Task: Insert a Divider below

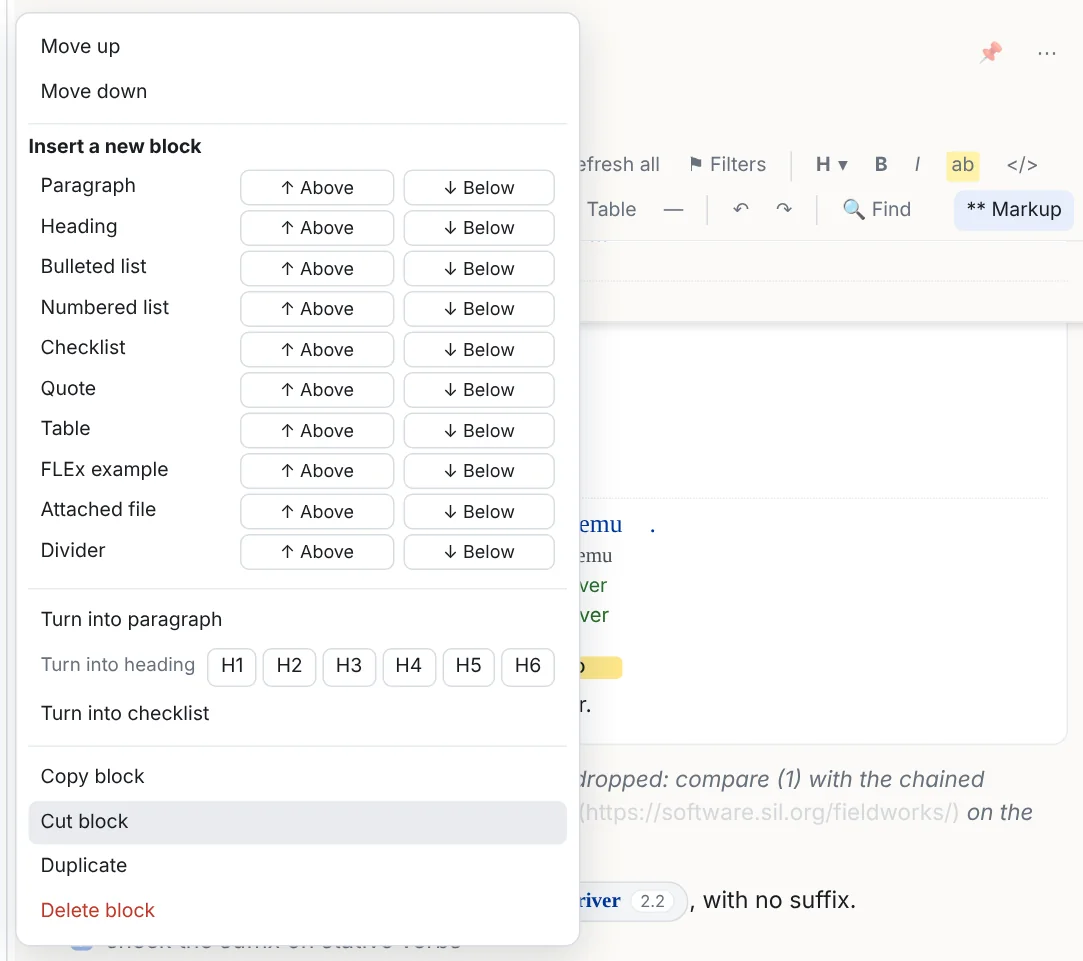Action: 479,552
